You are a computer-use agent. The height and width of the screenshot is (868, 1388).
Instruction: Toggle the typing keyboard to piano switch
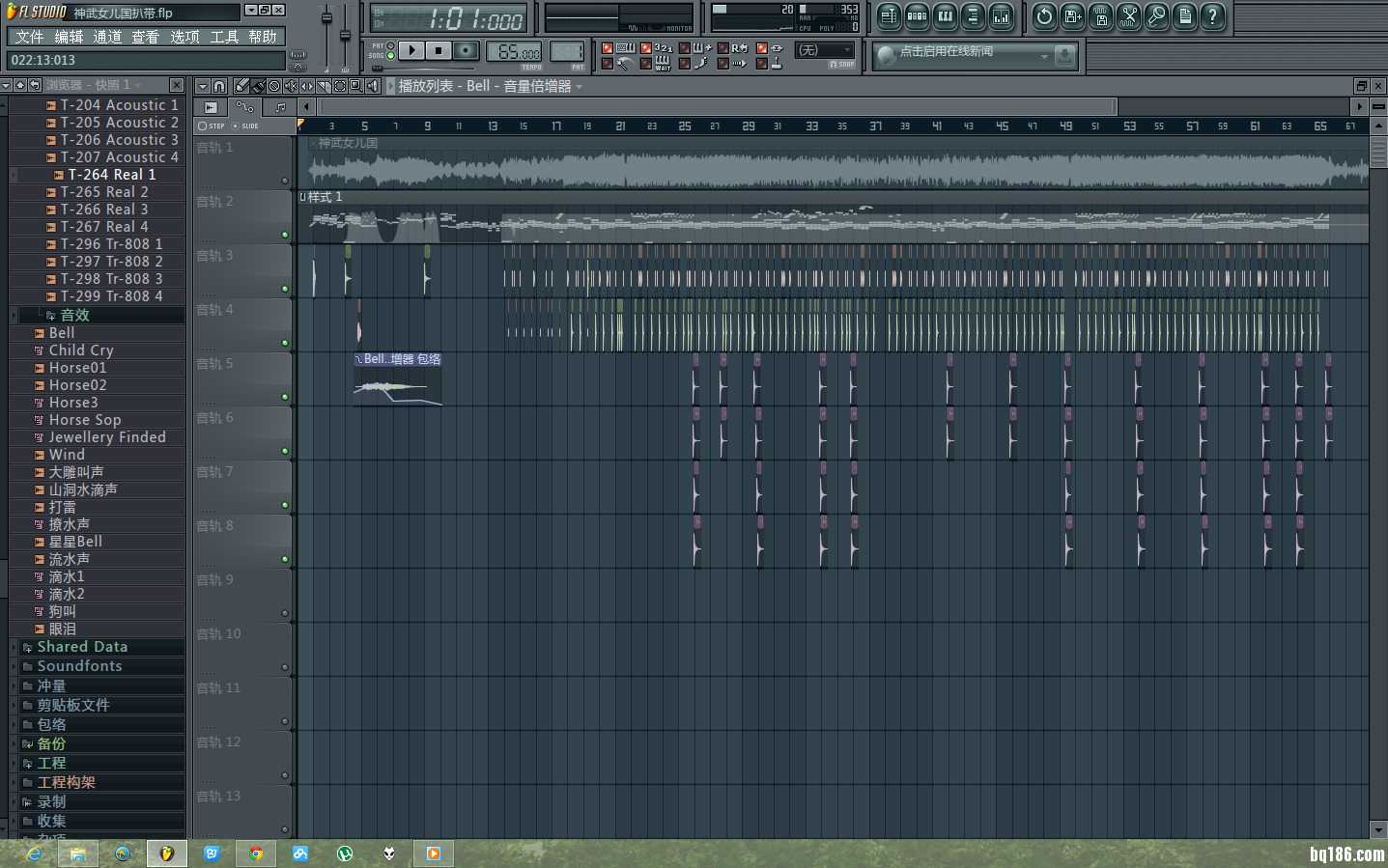pos(608,48)
